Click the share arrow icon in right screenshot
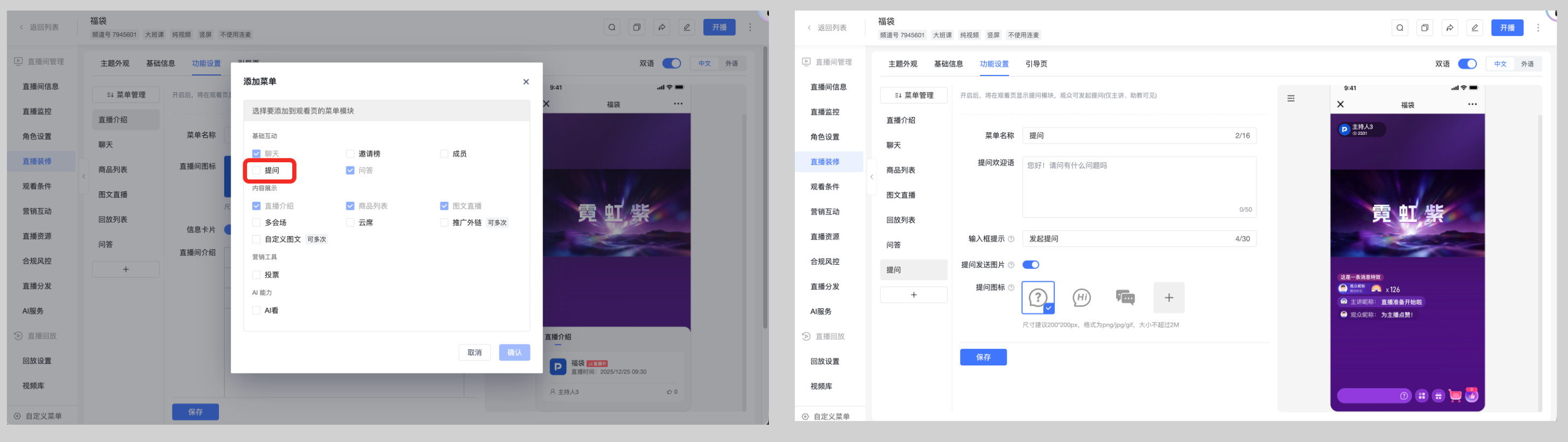This screenshot has height=442, width=1568. pos(1450,27)
